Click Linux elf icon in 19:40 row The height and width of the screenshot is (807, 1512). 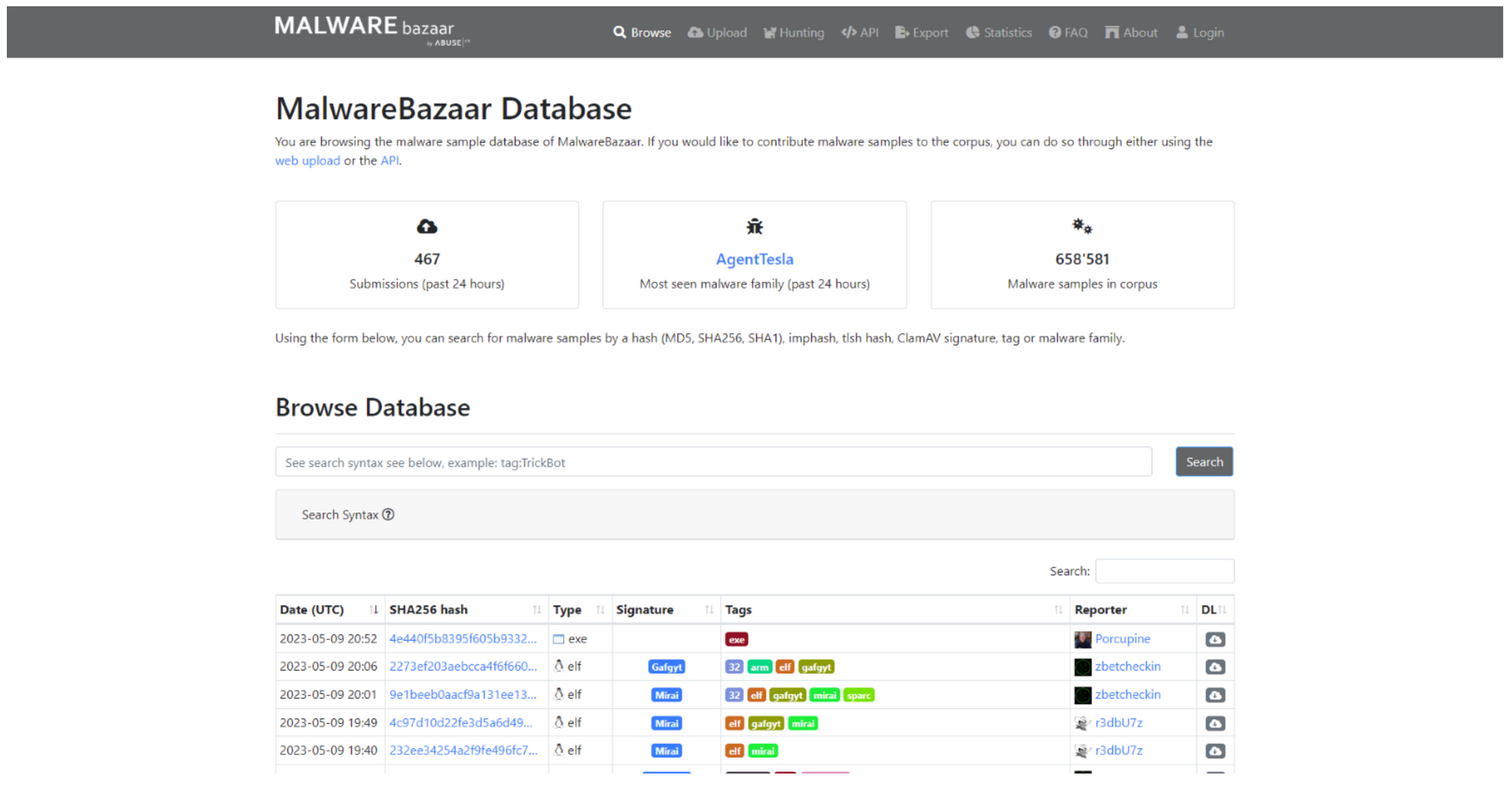(x=559, y=750)
